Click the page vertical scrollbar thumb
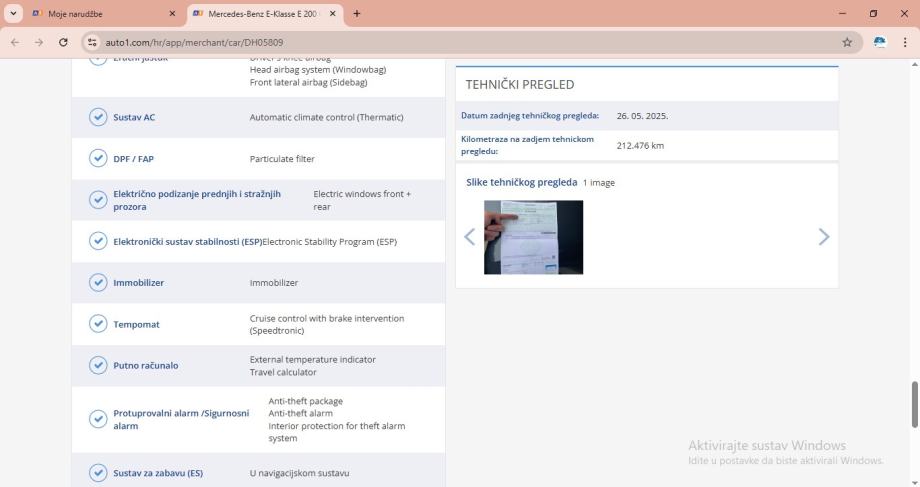The width and height of the screenshot is (920, 487). tap(914, 404)
